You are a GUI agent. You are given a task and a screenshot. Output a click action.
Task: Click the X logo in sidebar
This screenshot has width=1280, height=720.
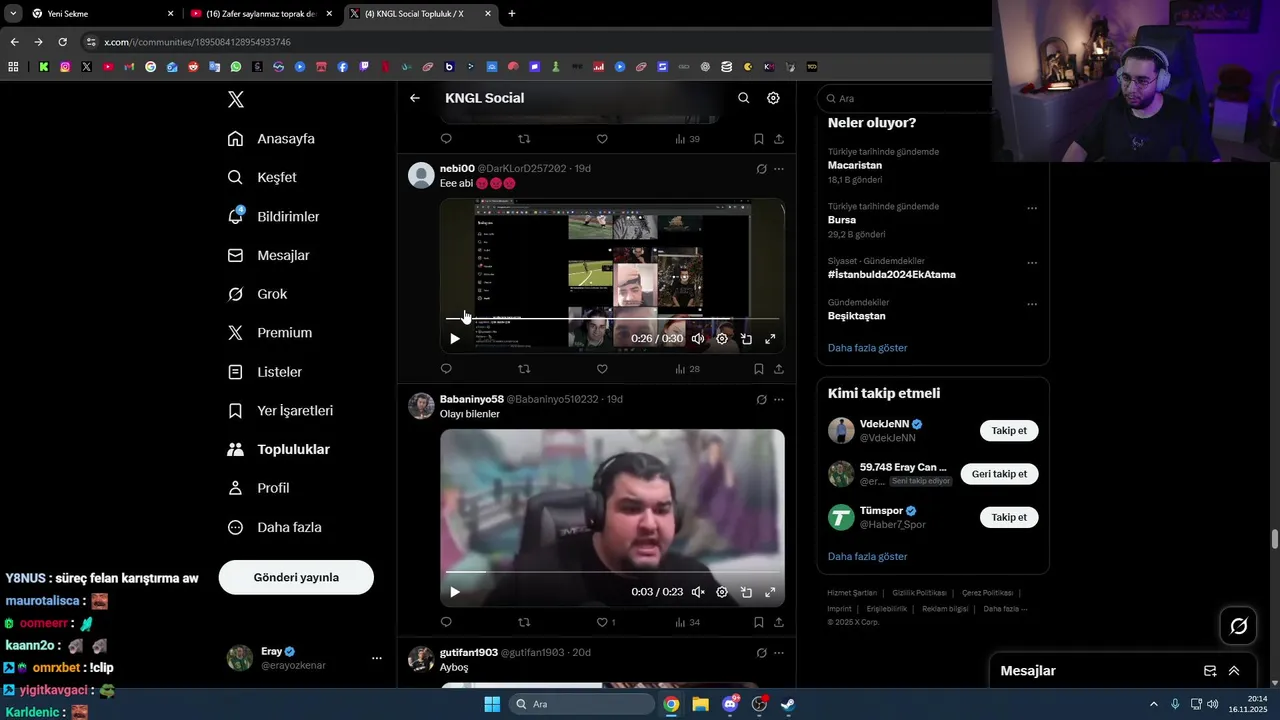[236, 99]
